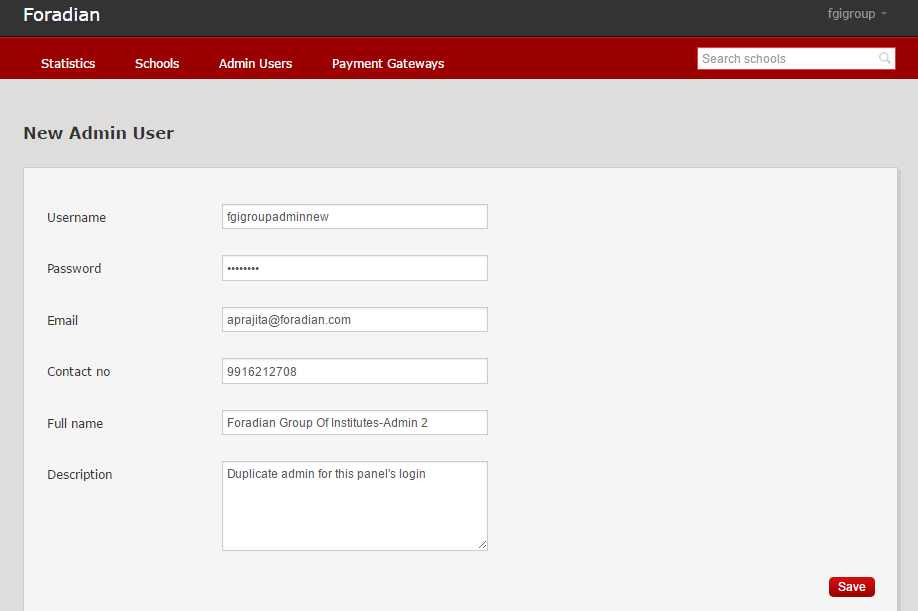Select the Username field showing fgigroupadminnew

(354, 216)
